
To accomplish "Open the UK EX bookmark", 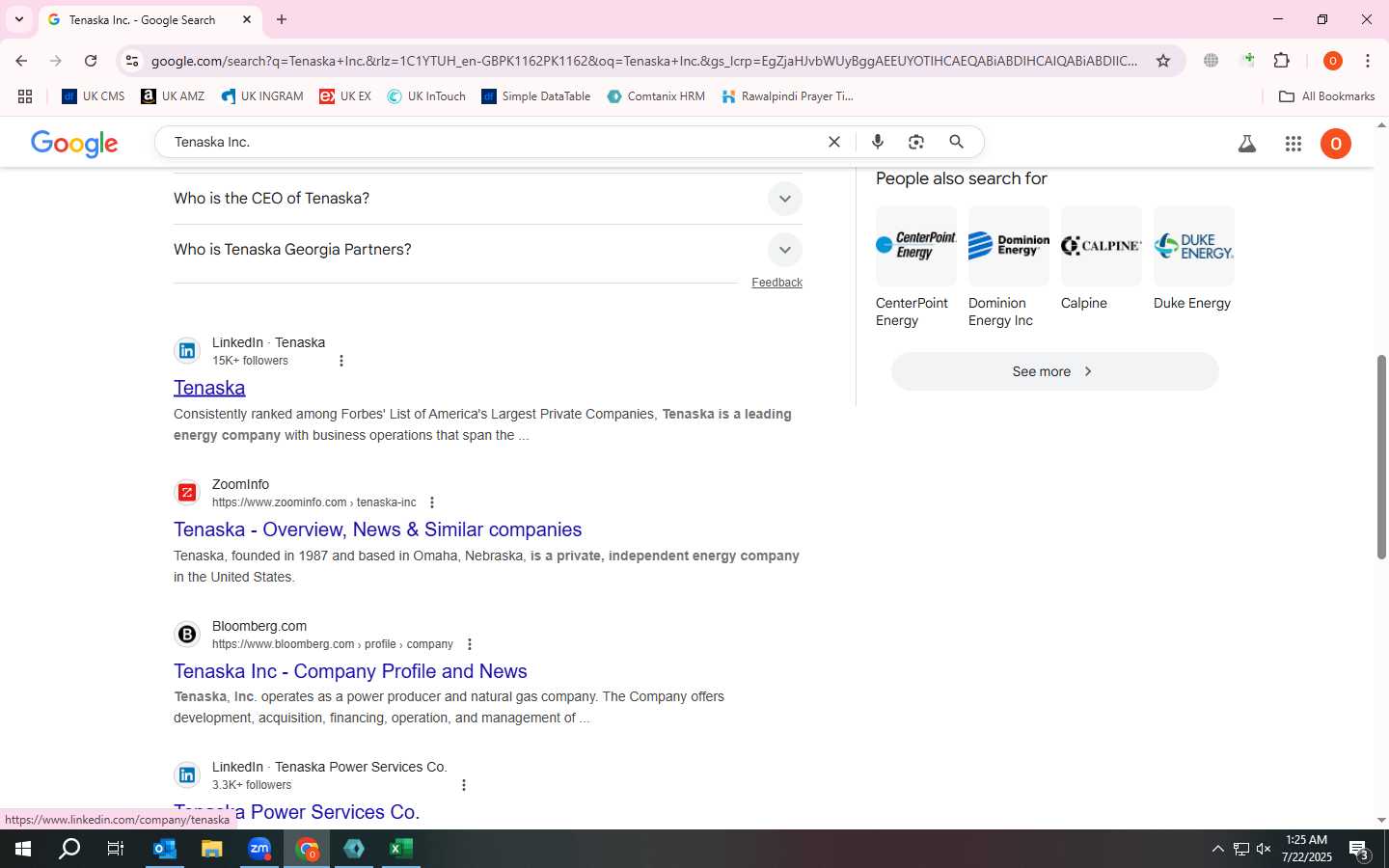I will coord(345,96).
